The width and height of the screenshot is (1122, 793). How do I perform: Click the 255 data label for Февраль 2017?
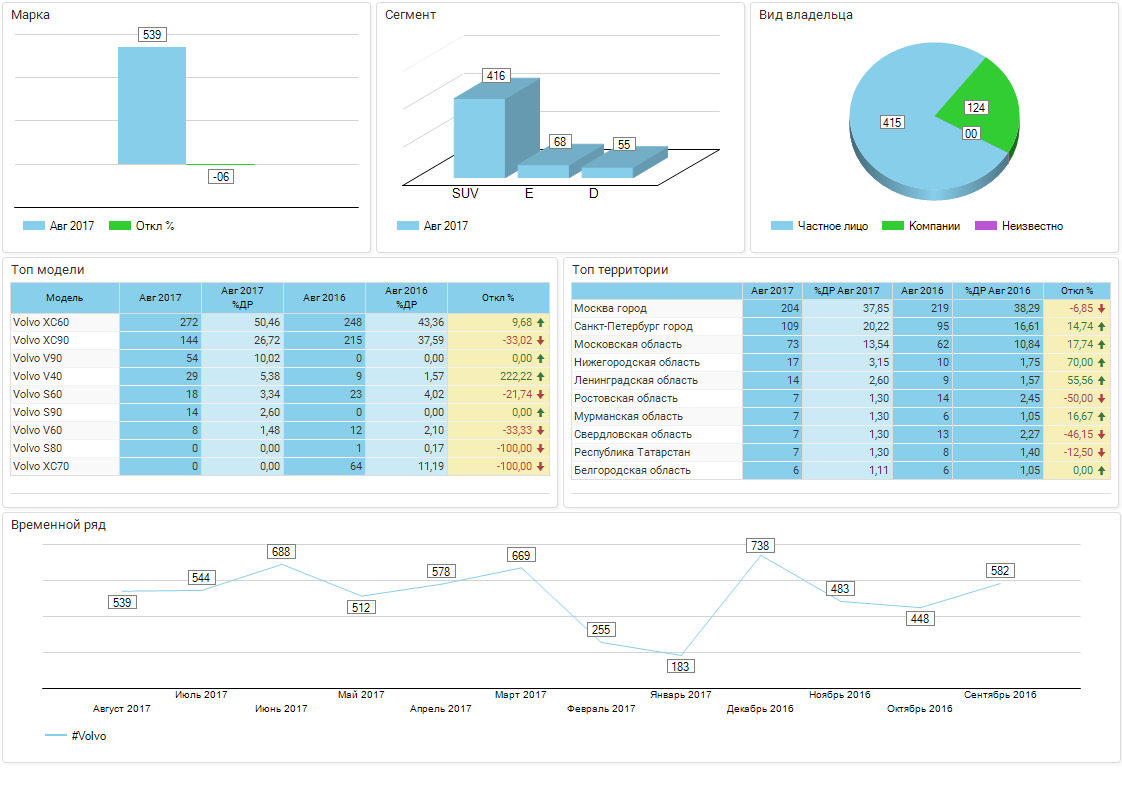tap(601, 630)
